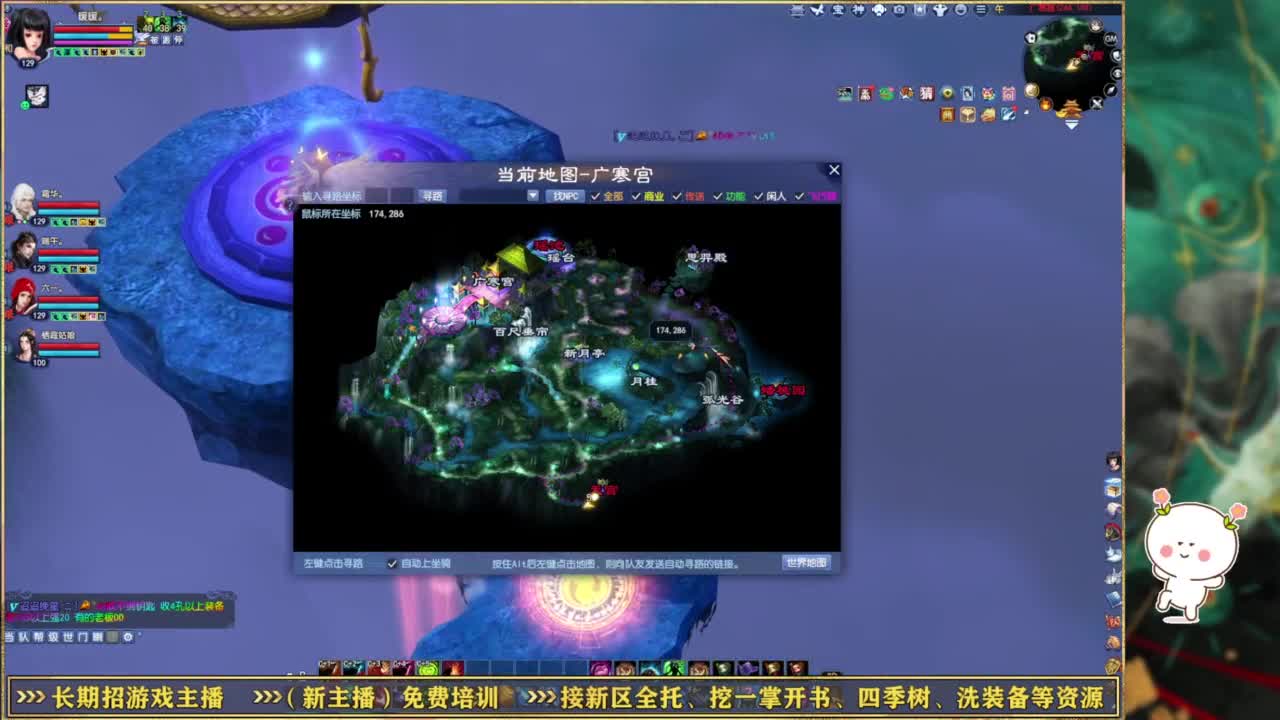Toggle the magenta last filter checkbox
This screenshot has height=720, width=1280.
click(799, 196)
